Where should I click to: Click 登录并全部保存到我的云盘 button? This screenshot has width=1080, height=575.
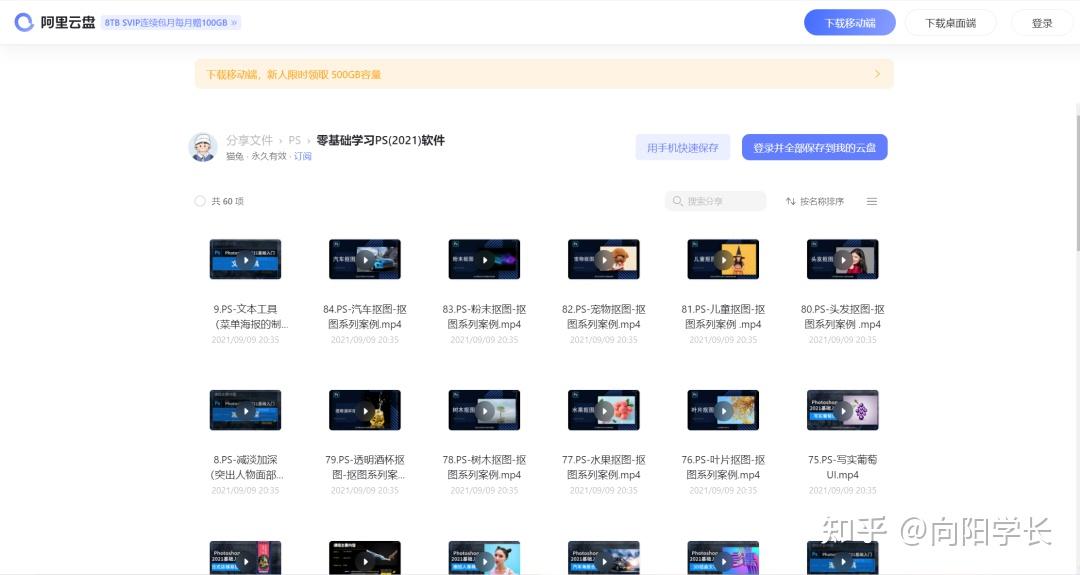814,147
